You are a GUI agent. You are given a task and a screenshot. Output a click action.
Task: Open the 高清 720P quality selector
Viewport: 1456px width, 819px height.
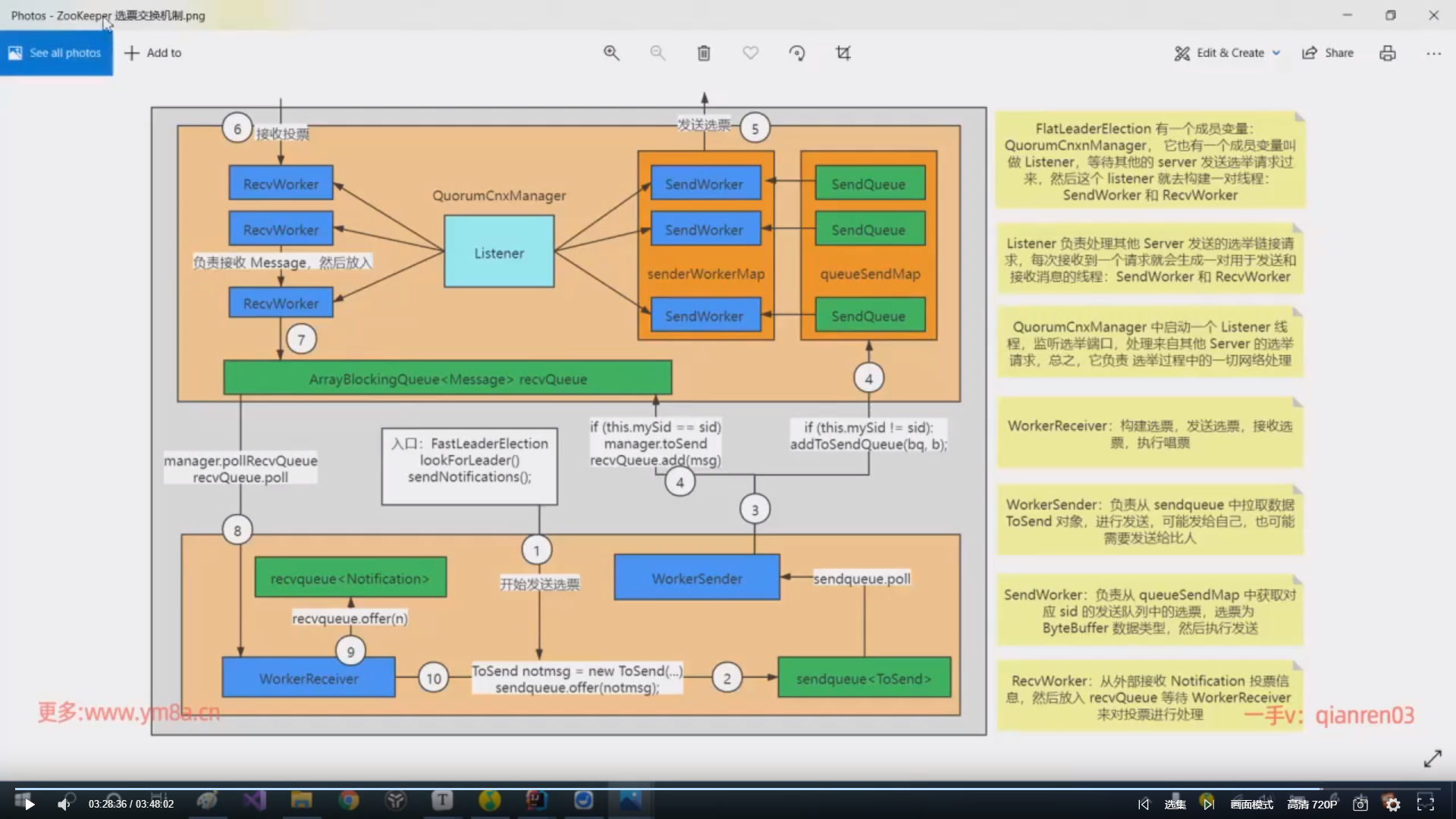[1312, 805]
